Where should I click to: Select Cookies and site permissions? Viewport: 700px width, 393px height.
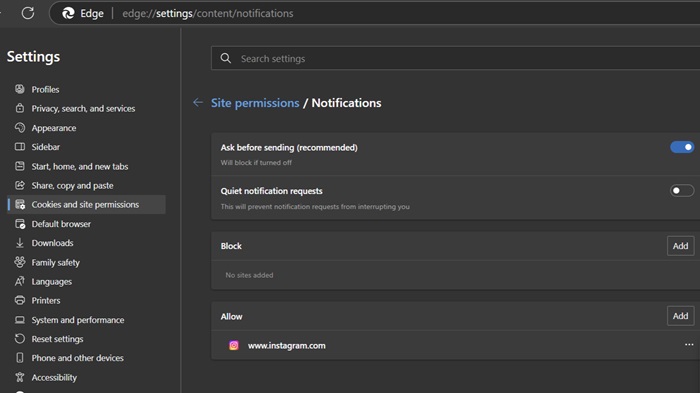(87, 205)
